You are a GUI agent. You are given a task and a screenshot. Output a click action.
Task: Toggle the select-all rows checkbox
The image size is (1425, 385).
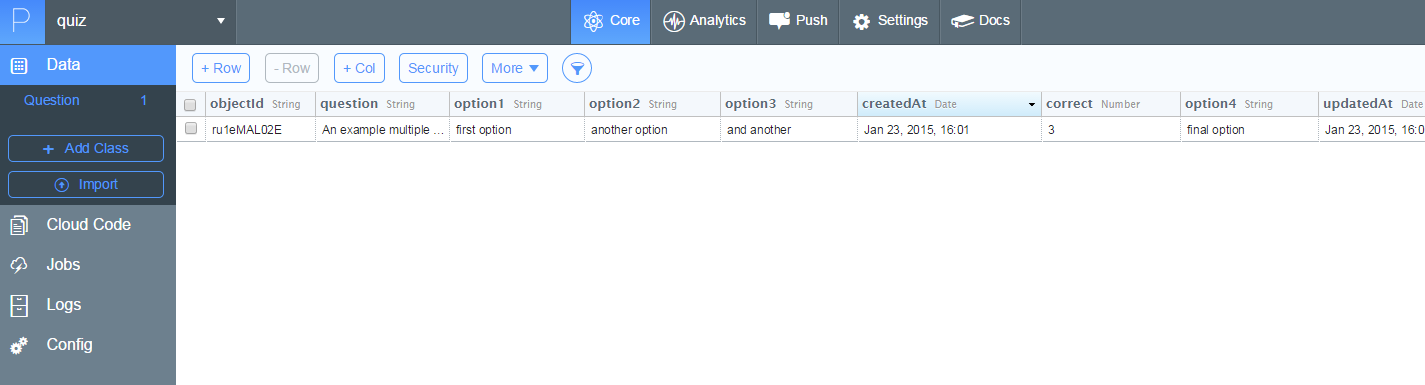pos(191,104)
